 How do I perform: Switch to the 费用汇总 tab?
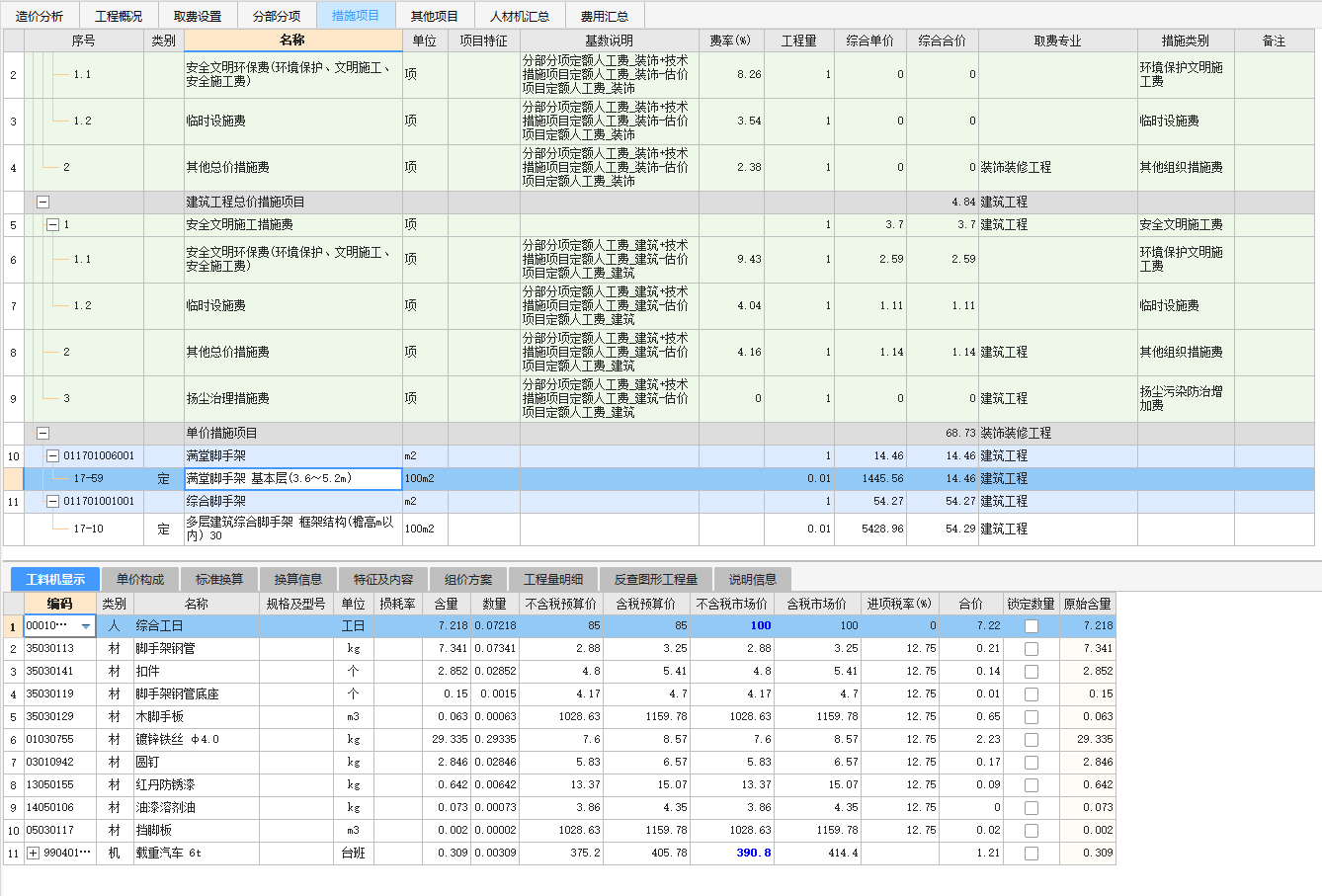point(605,16)
